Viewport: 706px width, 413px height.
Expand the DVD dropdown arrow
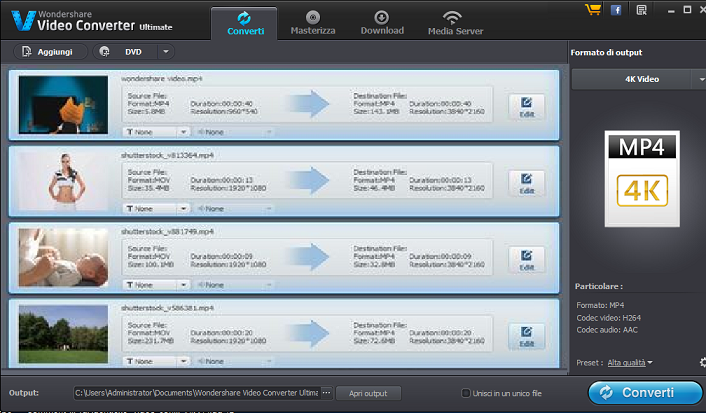[166, 52]
